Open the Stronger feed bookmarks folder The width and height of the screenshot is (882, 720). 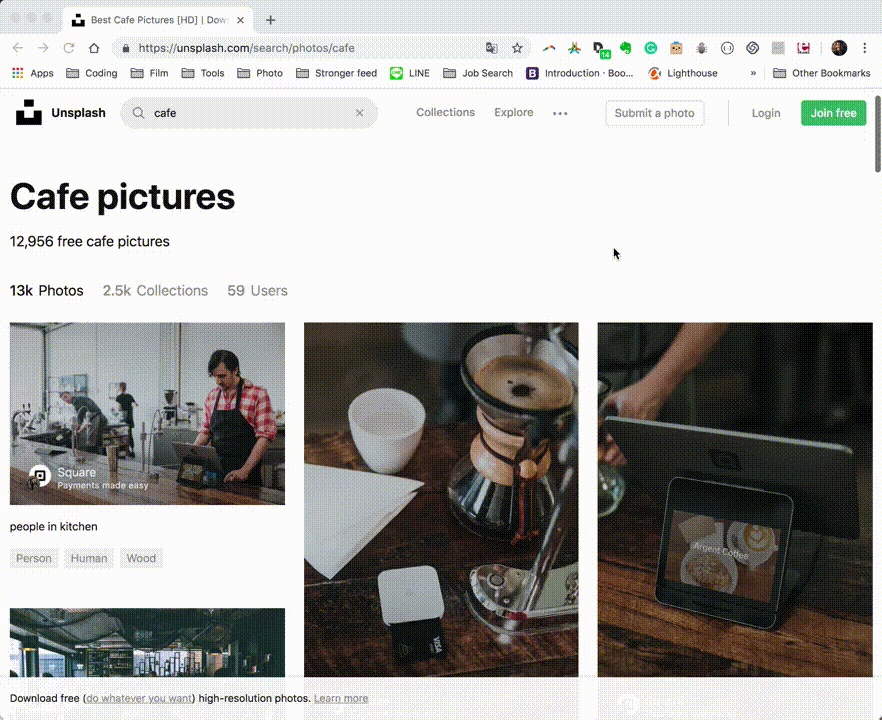tap(336, 73)
